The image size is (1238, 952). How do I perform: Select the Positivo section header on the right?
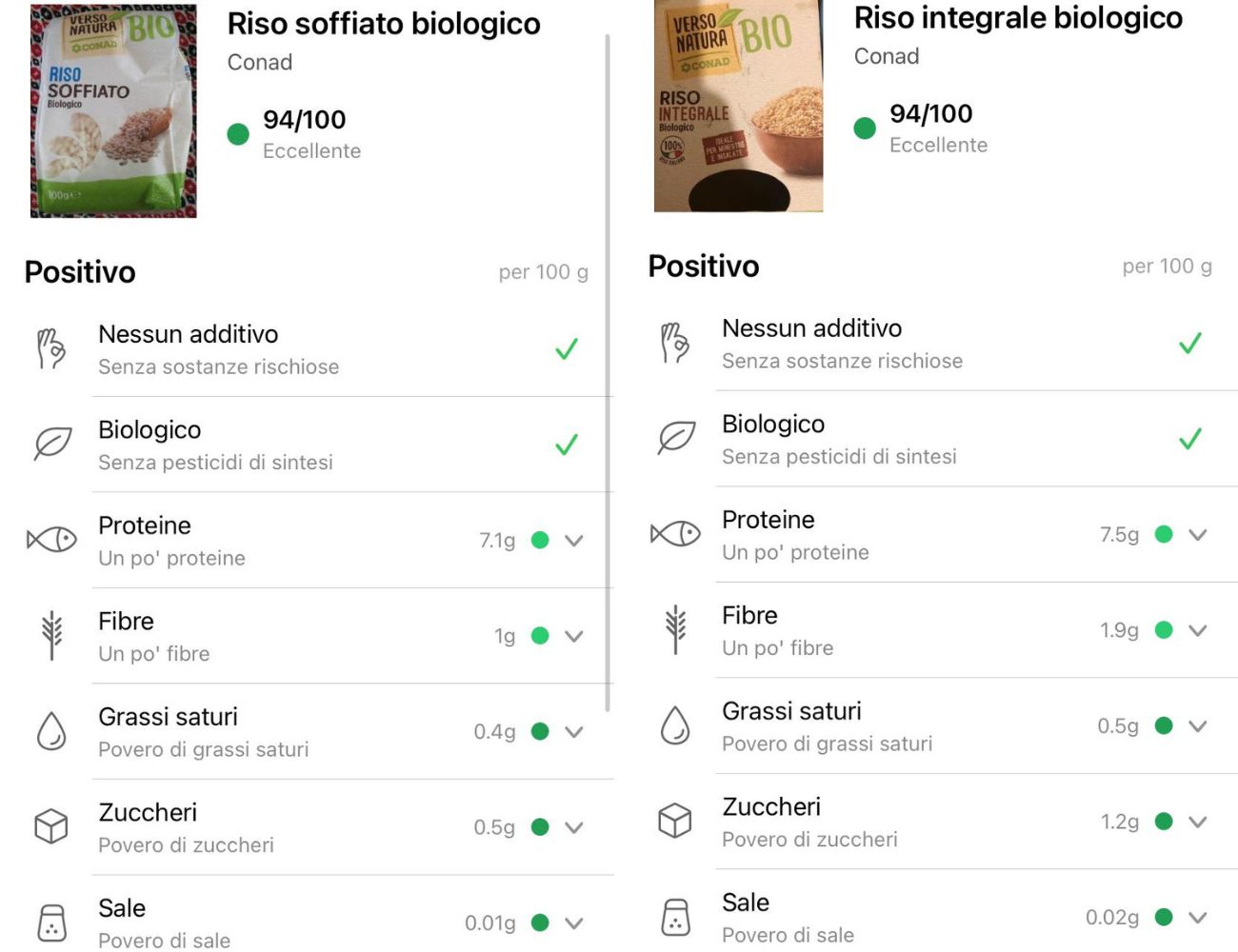(704, 267)
